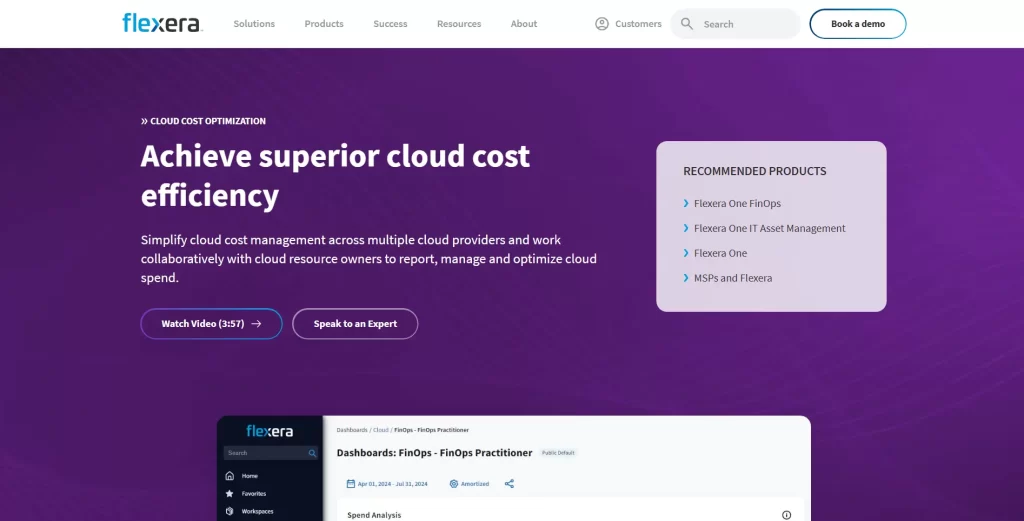Image resolution: width=1024 pixels, height=521 pixels.
Task: Click the Public Default badge
Action: click(558, 452)
